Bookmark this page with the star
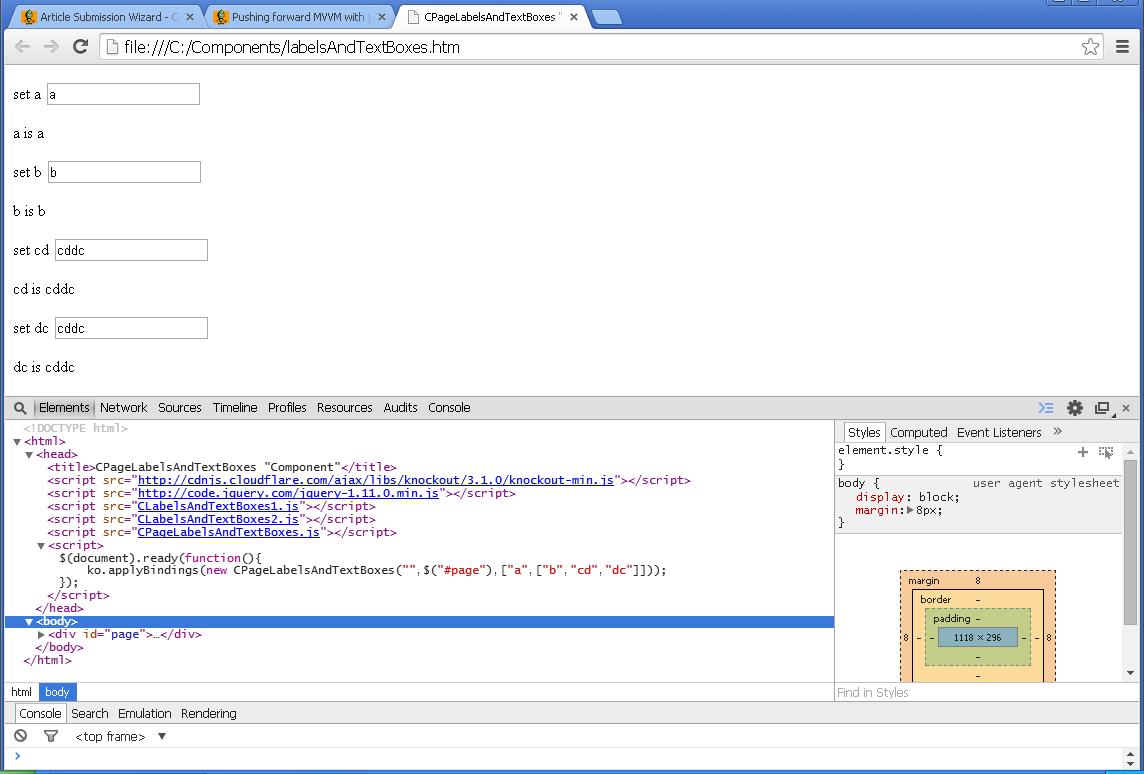 point(1090,47)
